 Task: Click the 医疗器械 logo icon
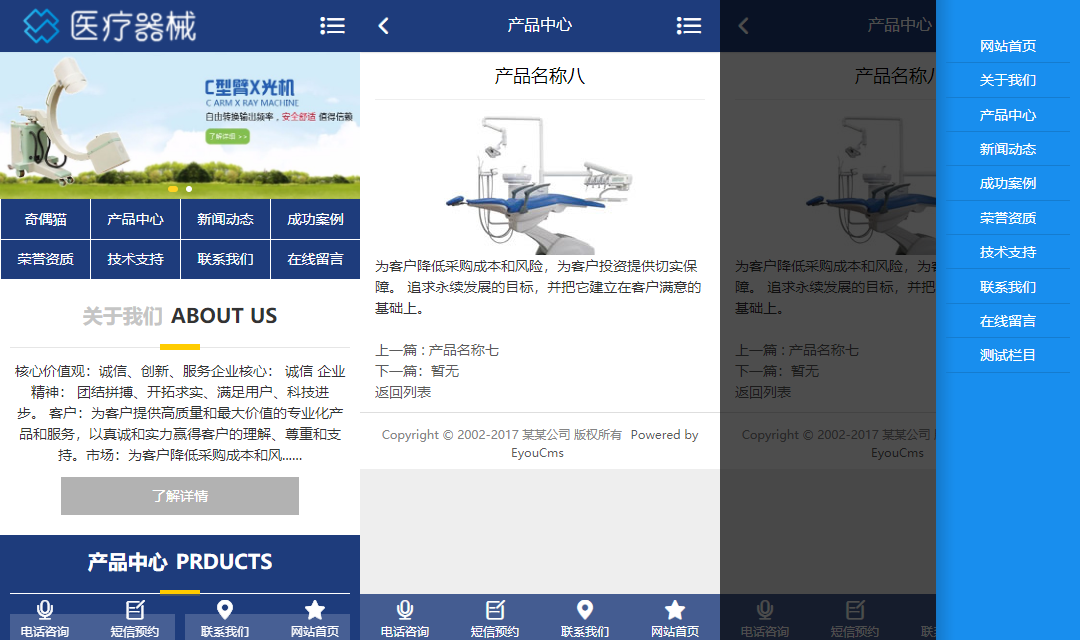tap(41, 26)
